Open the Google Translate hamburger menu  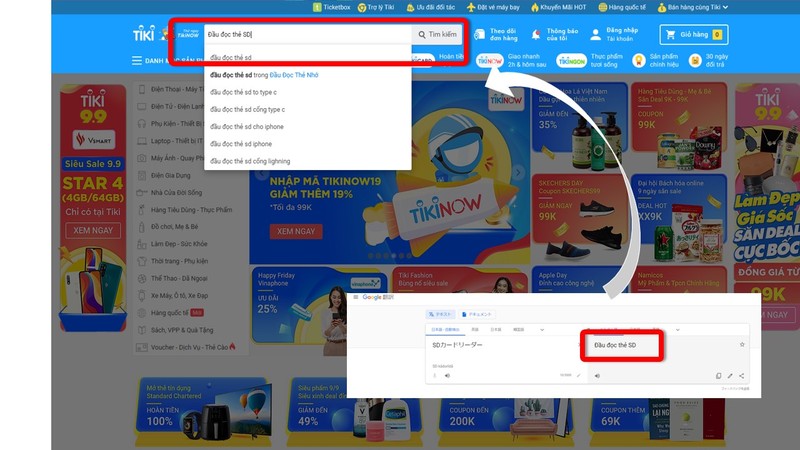[x=355, y=298]
